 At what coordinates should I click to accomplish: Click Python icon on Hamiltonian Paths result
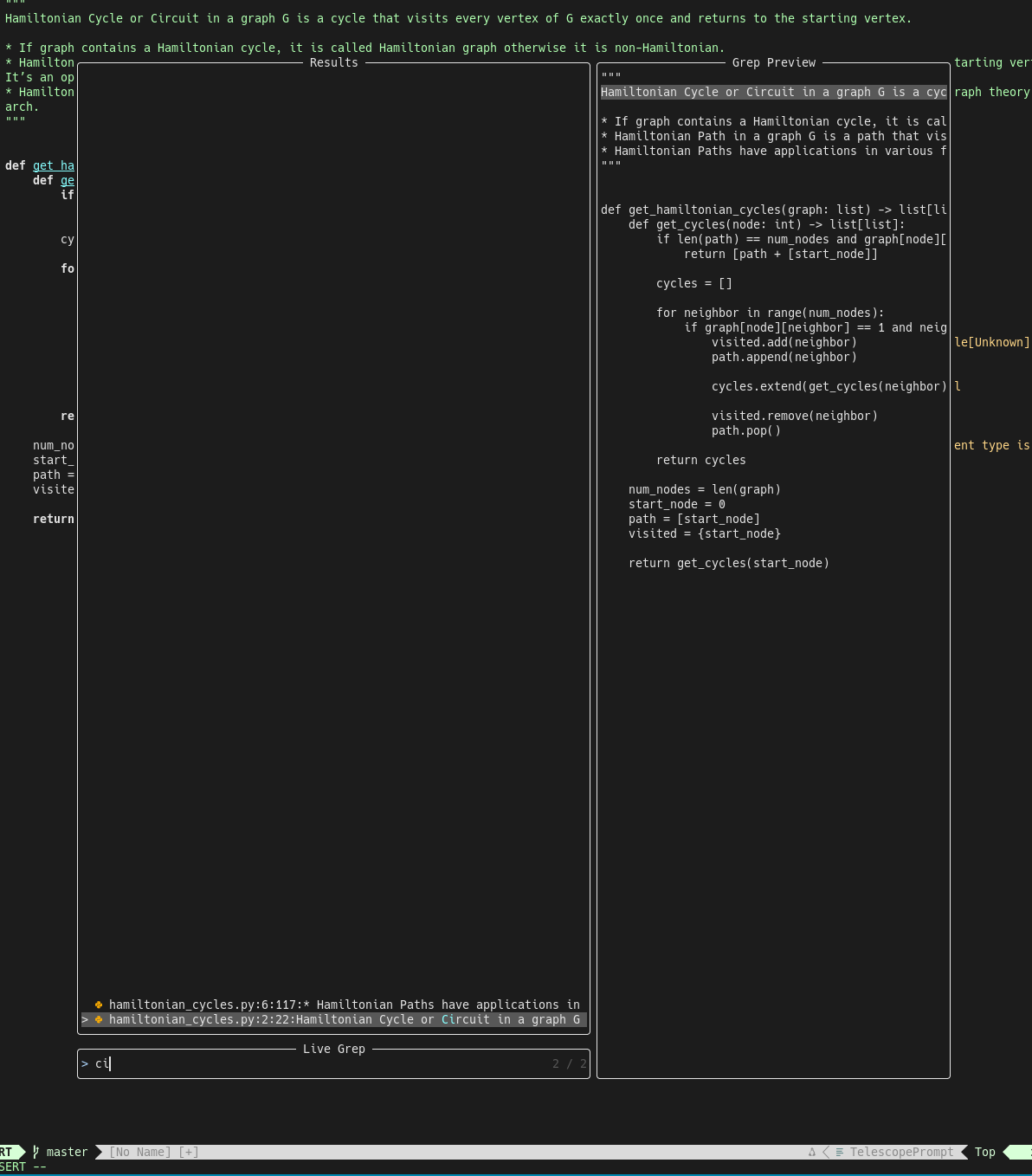pyautogui.click(x=99, y=1005)
